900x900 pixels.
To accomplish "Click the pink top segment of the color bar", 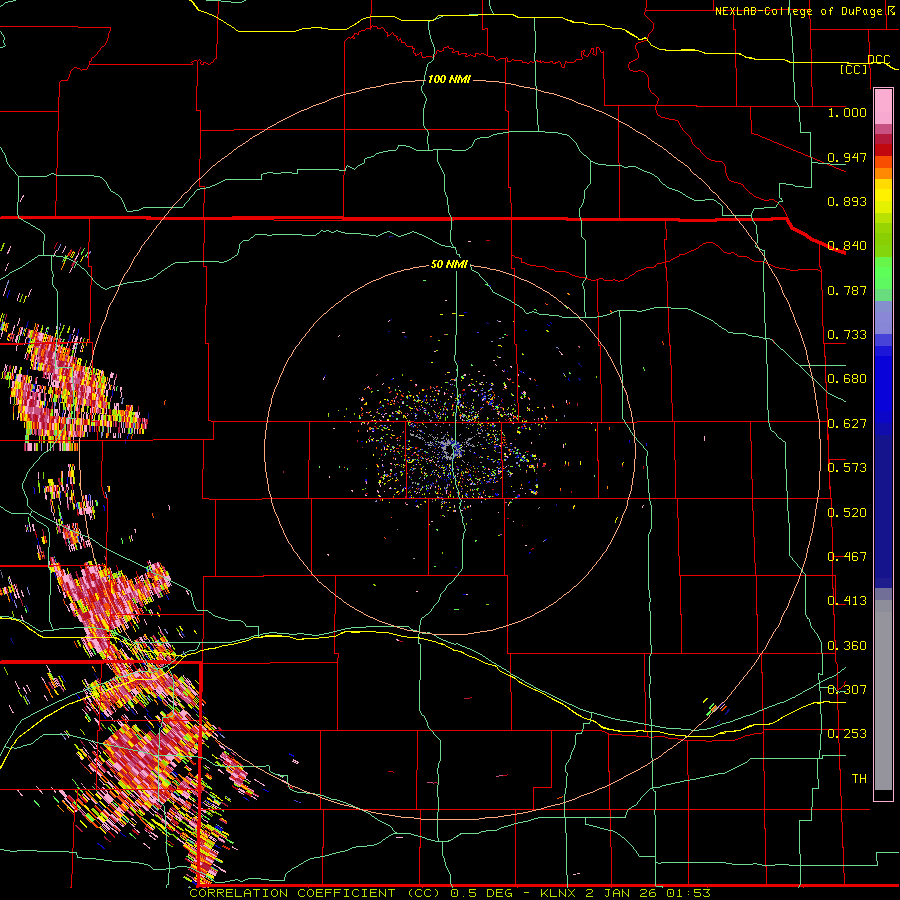I will click(883, 107).
